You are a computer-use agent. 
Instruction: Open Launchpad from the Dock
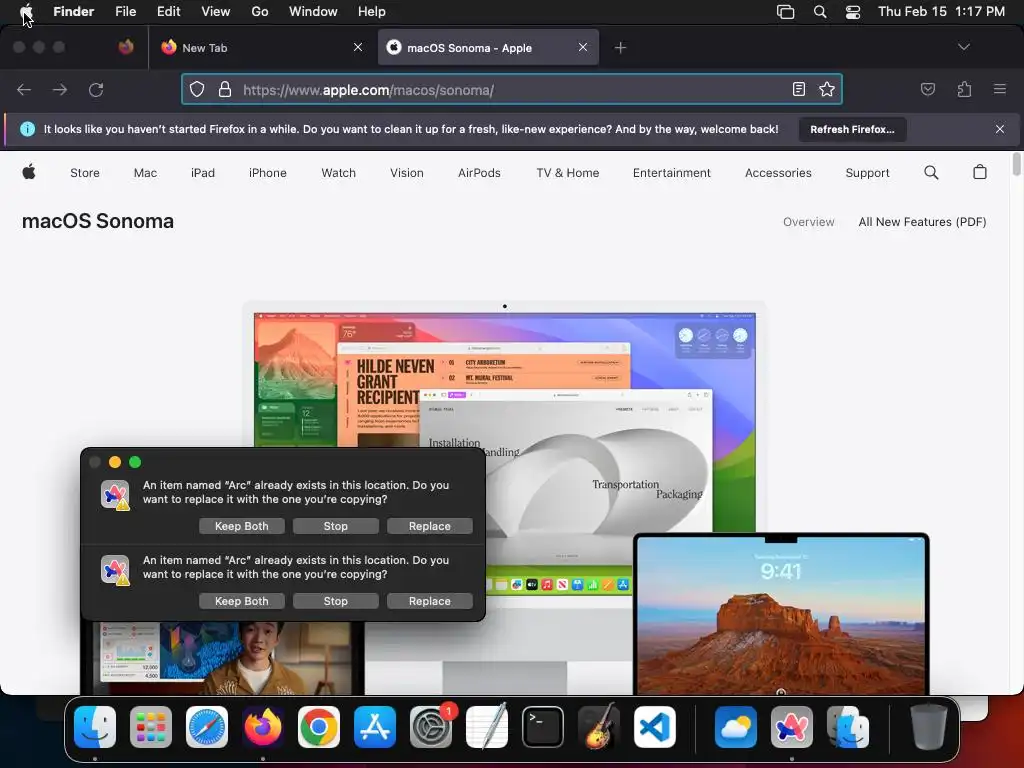tap(151, 727)
